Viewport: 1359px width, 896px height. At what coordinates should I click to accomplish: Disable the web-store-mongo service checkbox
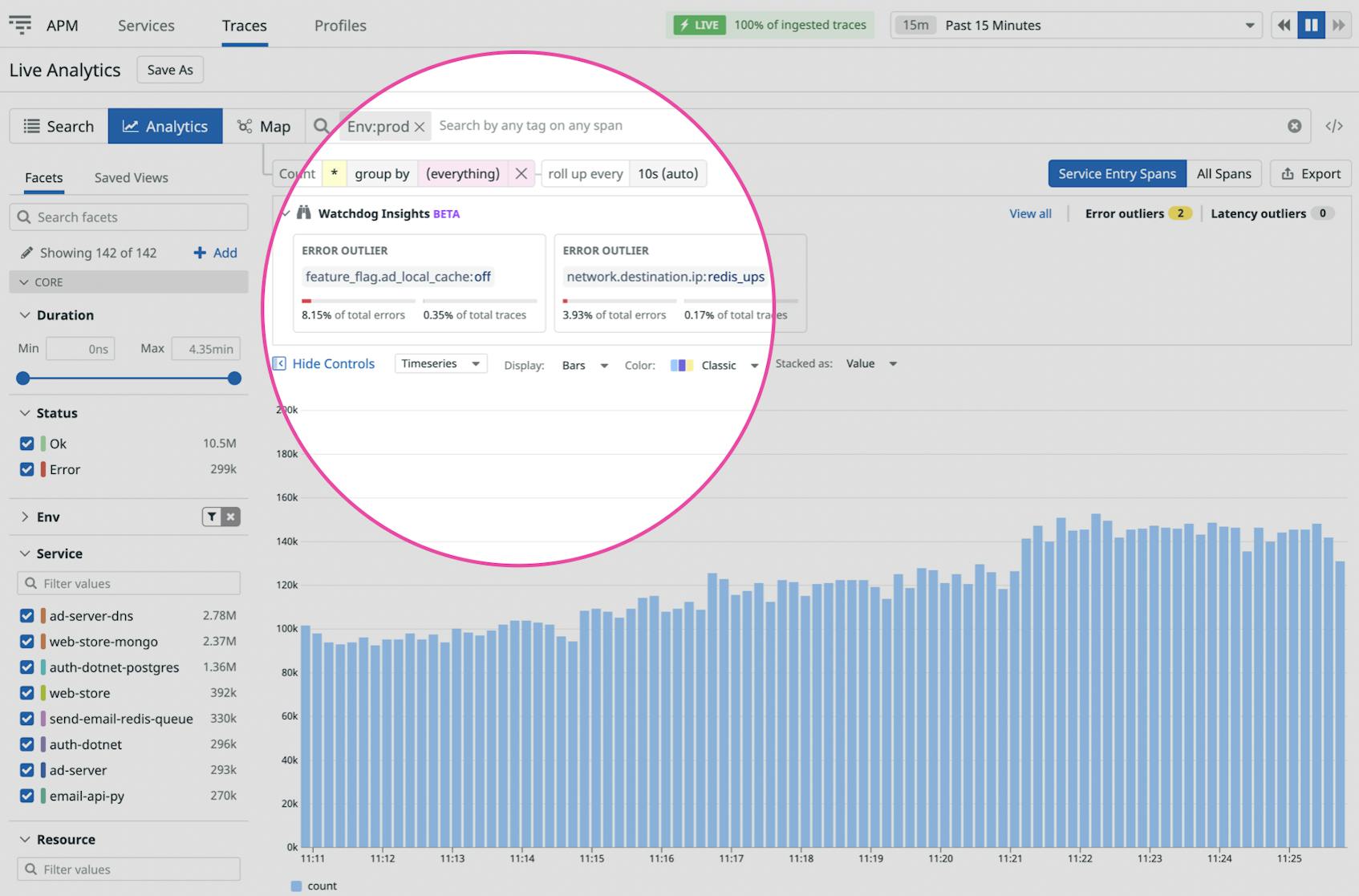[26, 641]
